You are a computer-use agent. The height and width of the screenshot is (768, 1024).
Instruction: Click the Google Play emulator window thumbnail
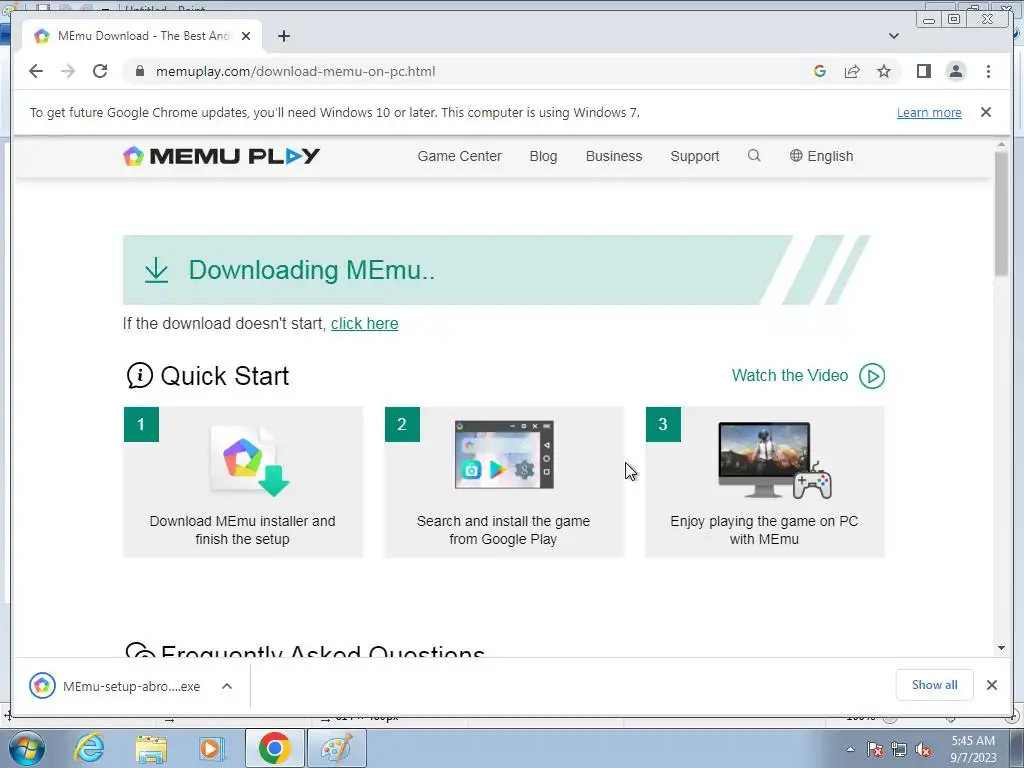coord(504,455)
